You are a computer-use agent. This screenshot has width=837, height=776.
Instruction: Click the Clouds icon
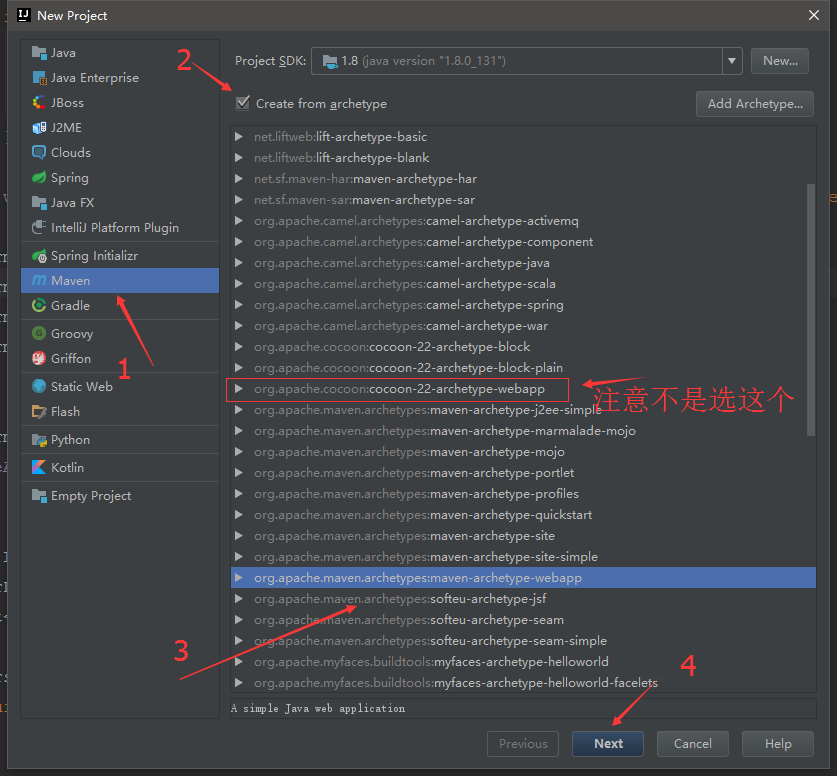coord(39,153)
